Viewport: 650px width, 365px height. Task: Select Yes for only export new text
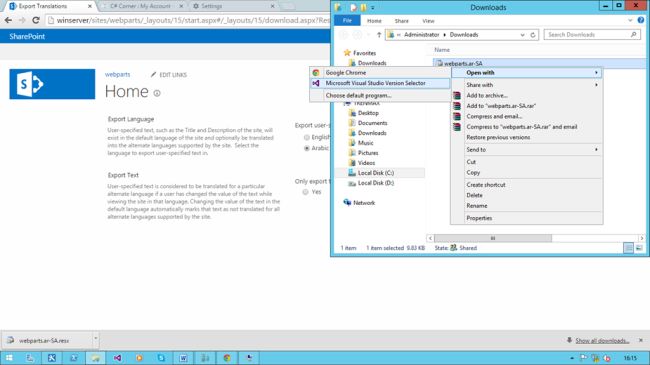click(x=306, y=192)
